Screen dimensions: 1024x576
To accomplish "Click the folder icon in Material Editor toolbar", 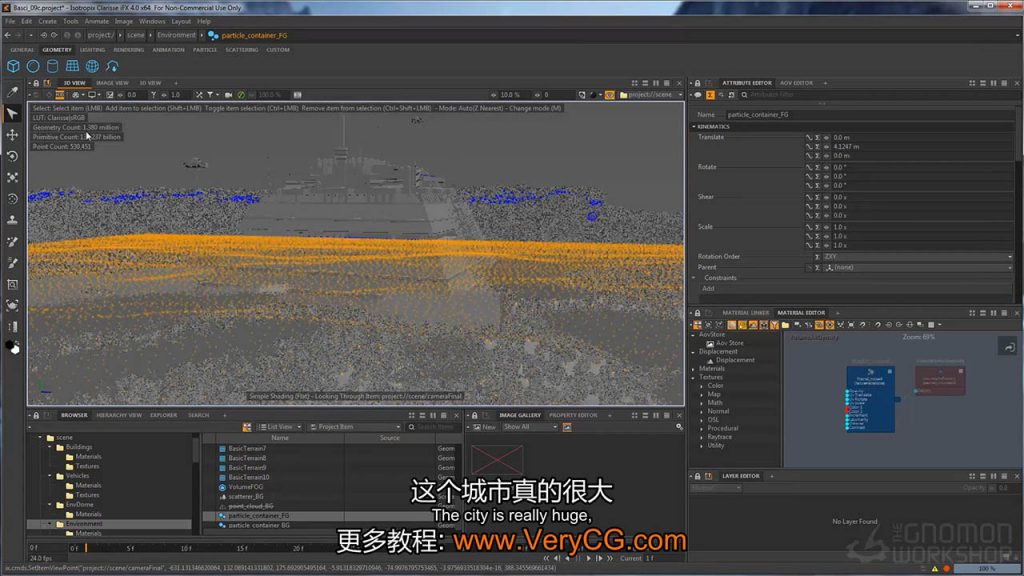I will coord(785,325).
